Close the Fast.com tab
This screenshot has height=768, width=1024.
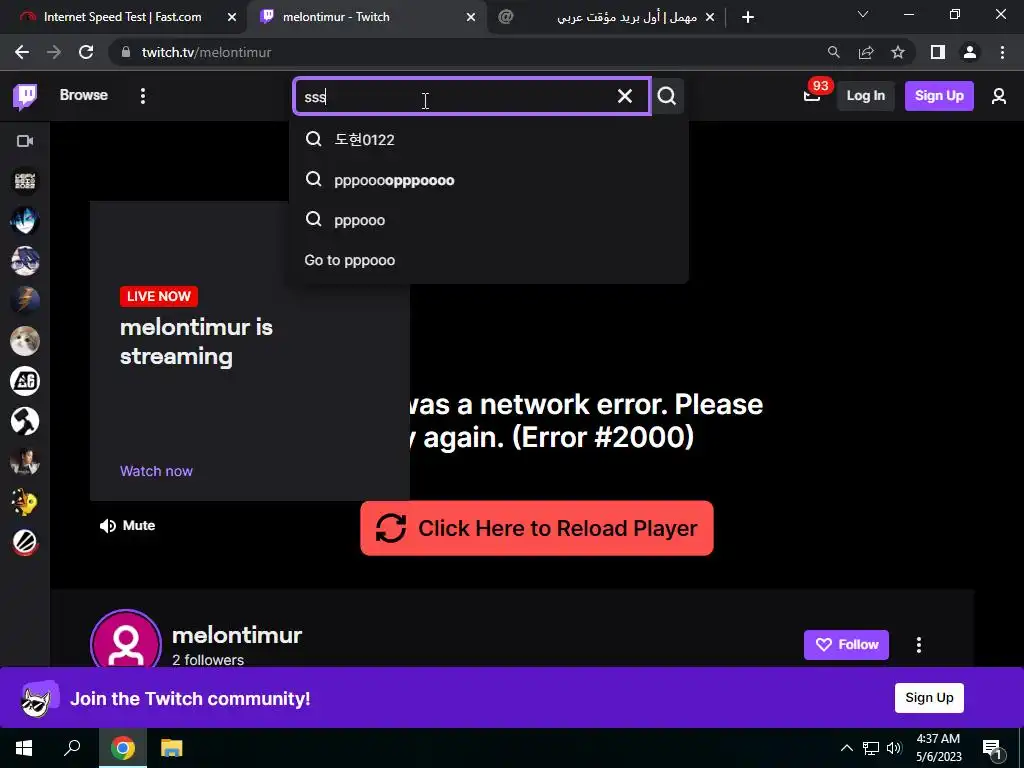[x=232, y=17]
